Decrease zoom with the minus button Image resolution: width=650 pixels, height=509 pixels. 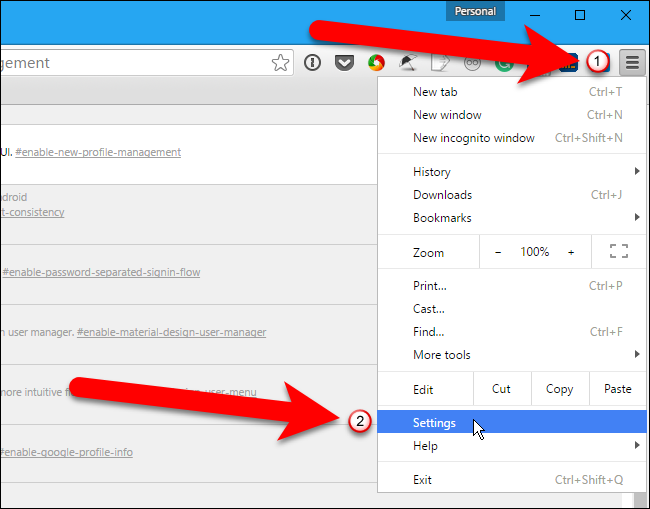click(x=498, y=252)
